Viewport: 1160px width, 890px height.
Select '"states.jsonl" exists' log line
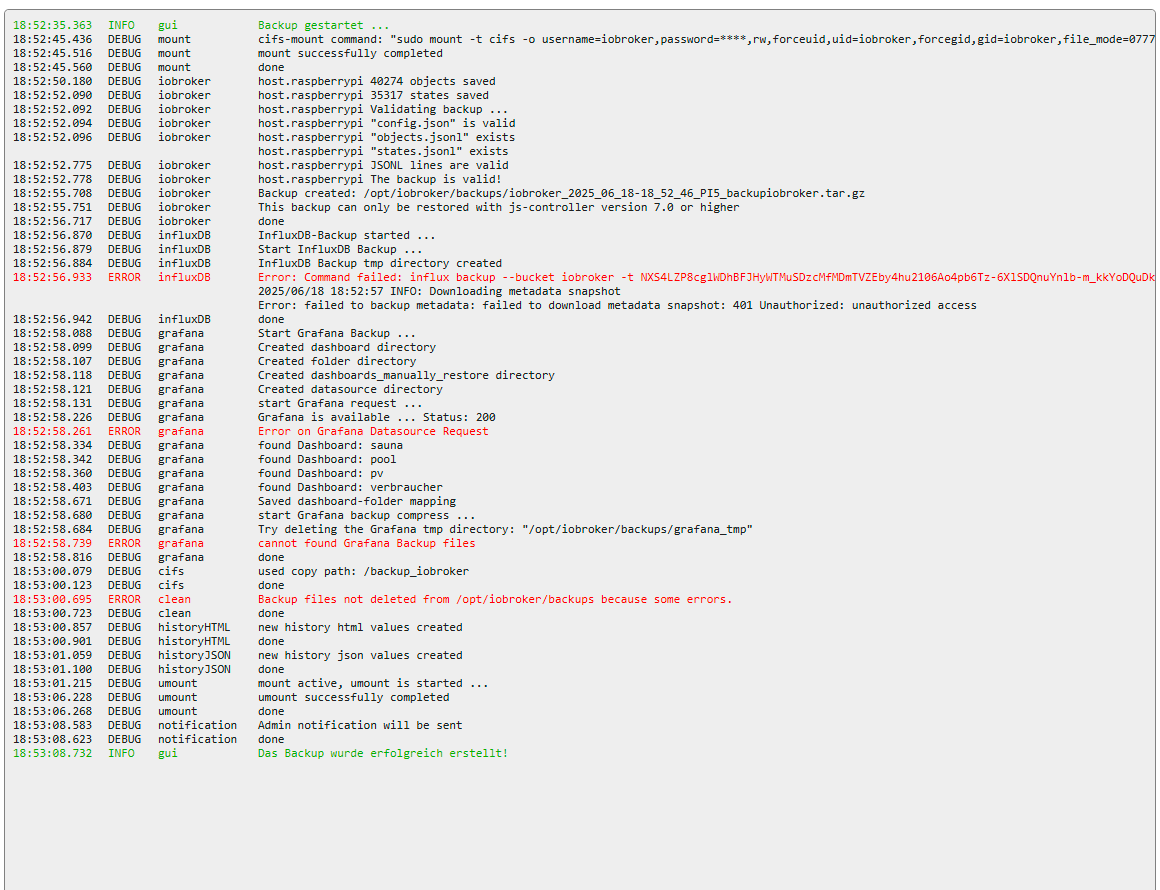point(383,152)
